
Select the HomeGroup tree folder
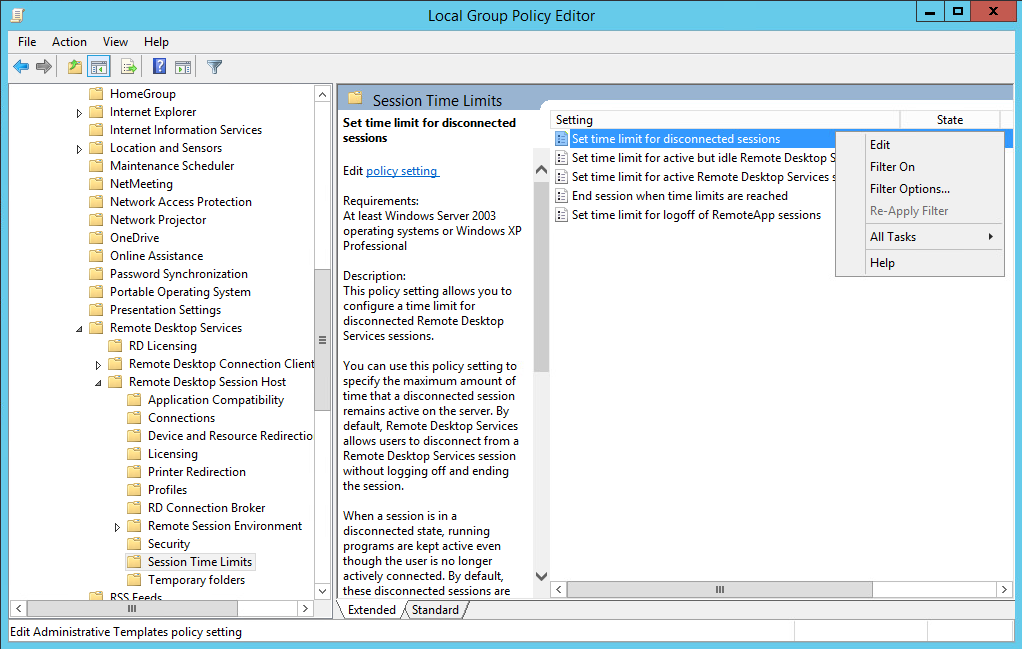[143, 94]
